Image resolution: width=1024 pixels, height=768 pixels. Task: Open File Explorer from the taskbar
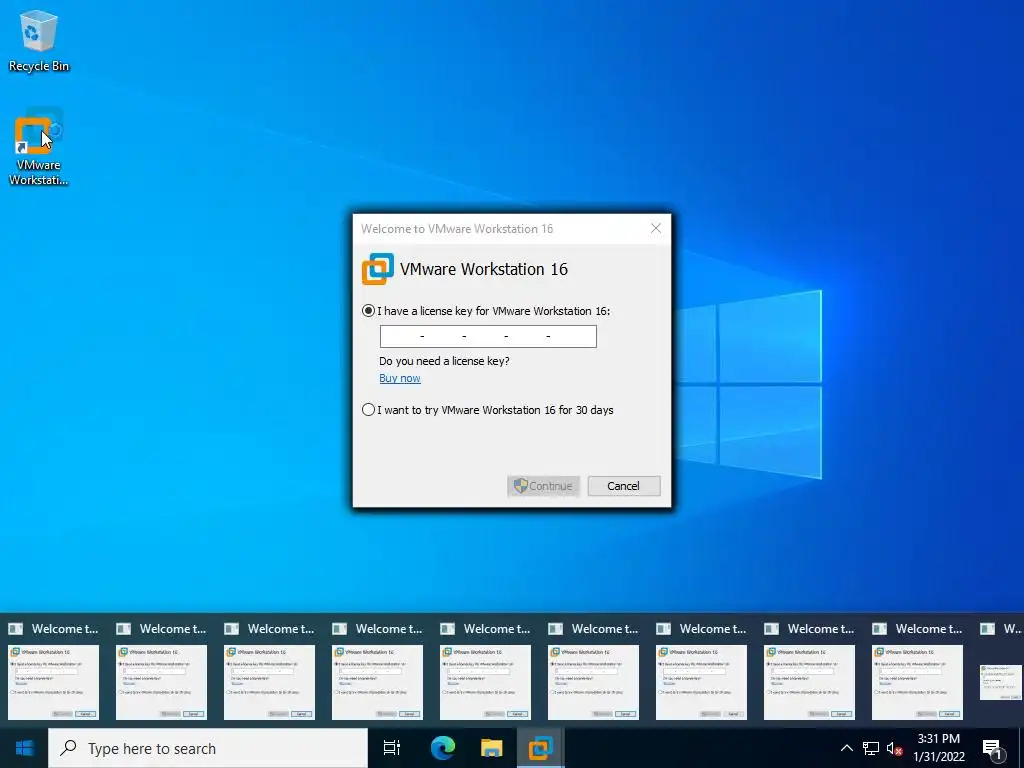click(x=491, y=748)
